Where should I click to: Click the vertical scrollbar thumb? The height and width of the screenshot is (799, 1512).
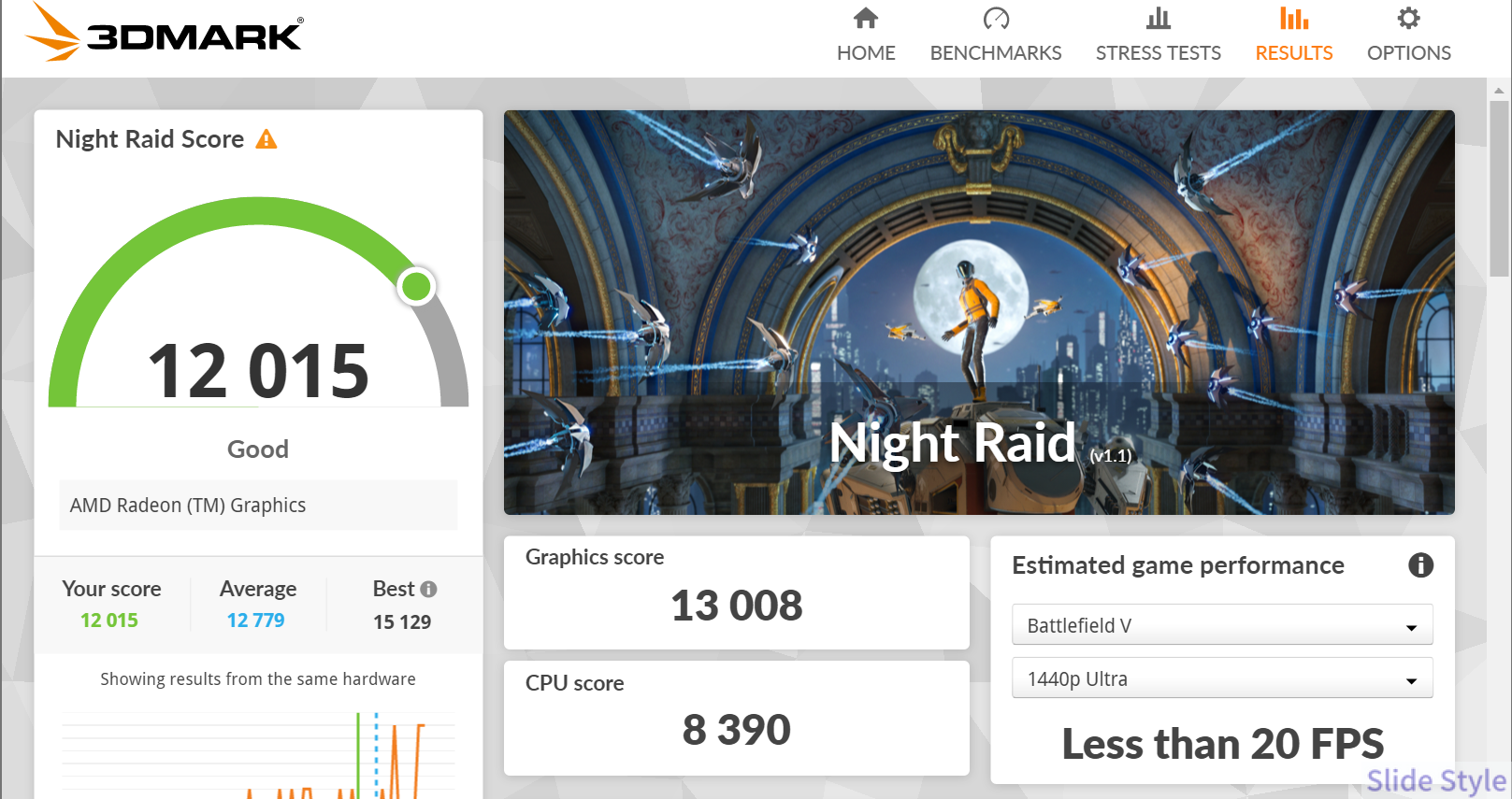click(x=1499, y=187)
